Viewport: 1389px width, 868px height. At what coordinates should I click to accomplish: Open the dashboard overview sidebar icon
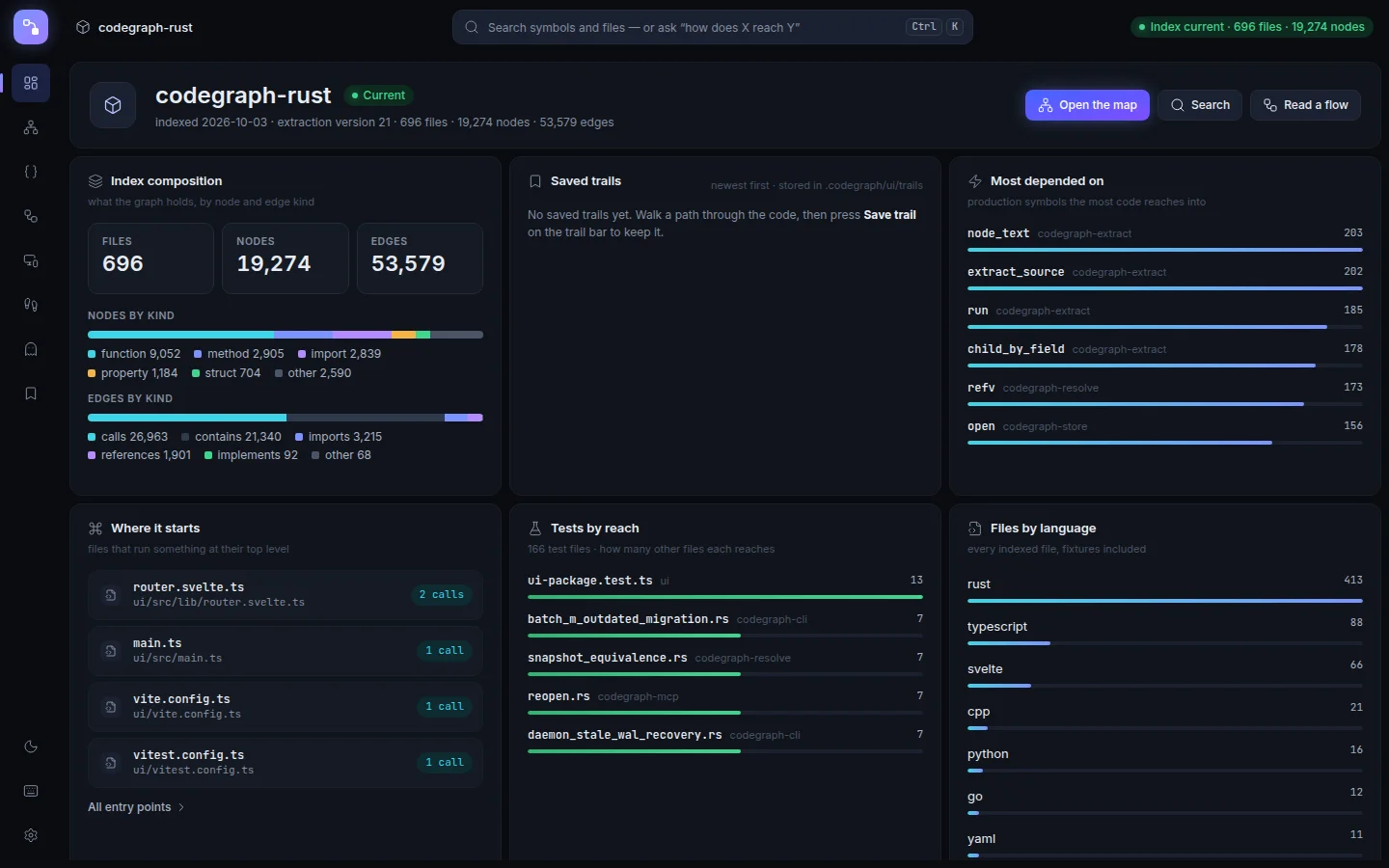click(x=31, y=83)
